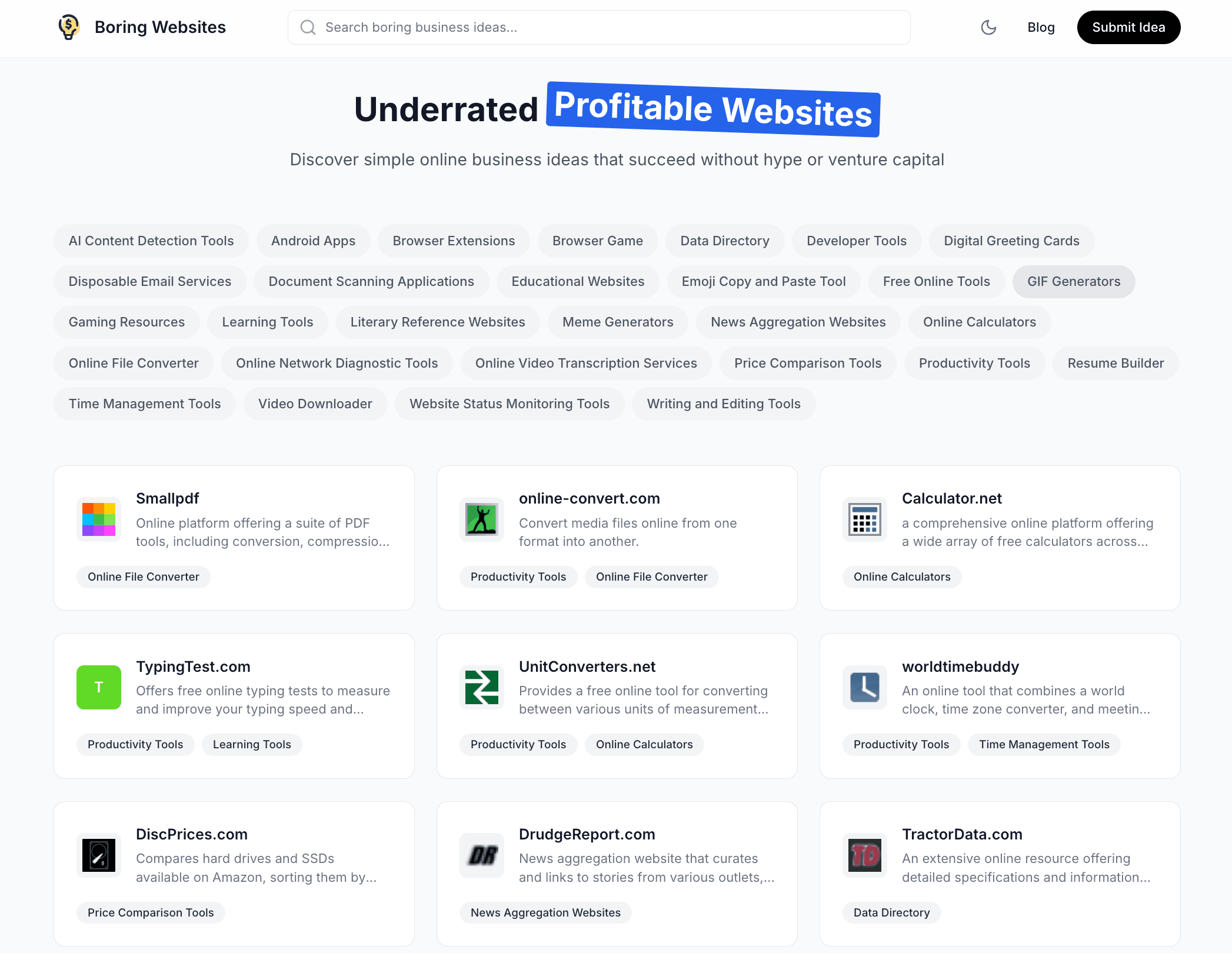
Task: Click Learning Tools tag on TypingTest card
Action: [252, 744]
